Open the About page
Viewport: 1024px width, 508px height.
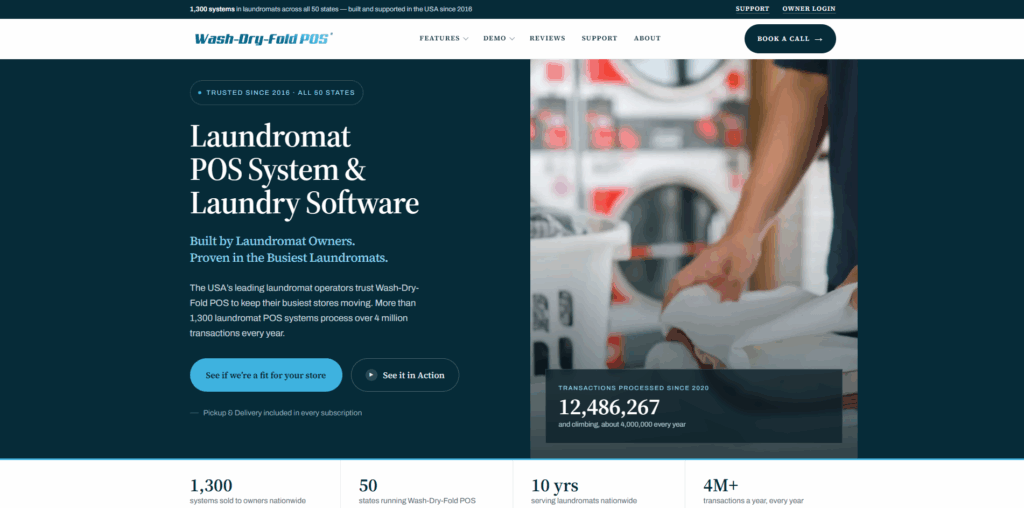click(x=647, y=39)
